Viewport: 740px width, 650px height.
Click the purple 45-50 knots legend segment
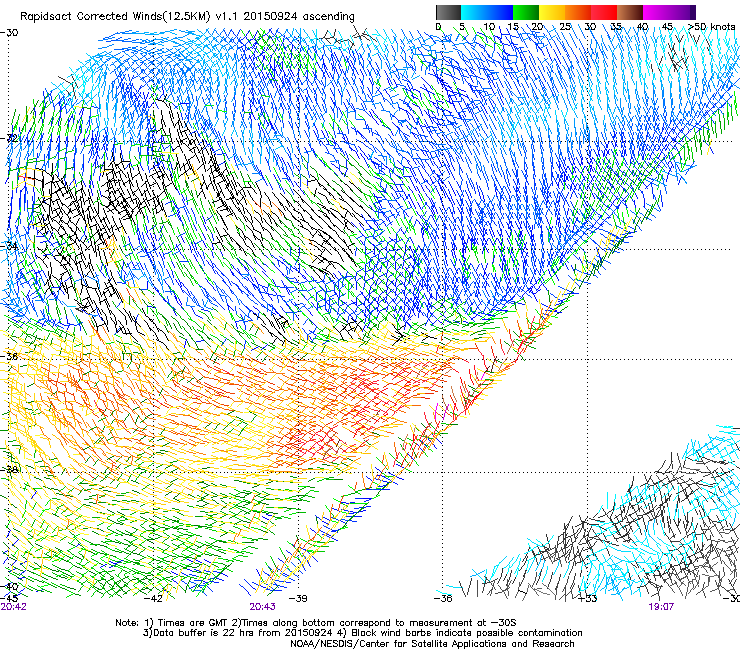click(x=682, y=12)
